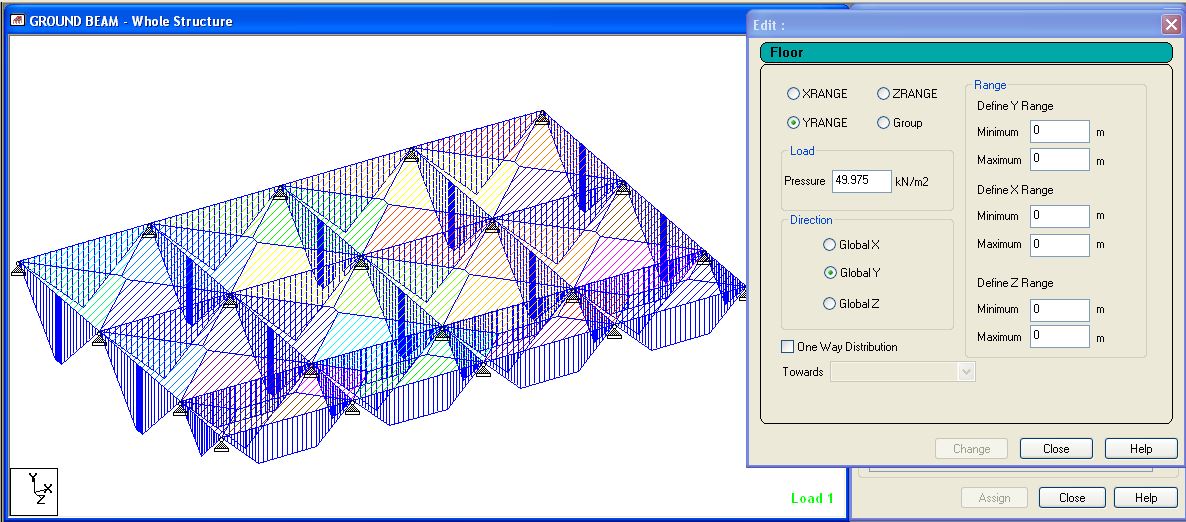Click the Define X Range label
This screenshot has width=1186, height=522.
click(1014, 190)
